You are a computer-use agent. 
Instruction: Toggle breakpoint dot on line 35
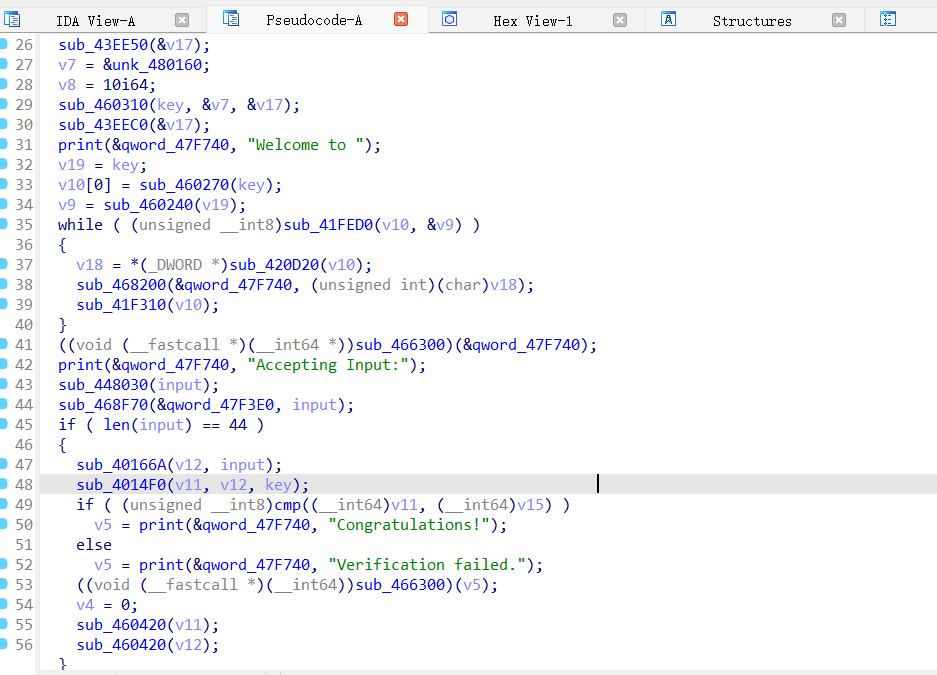pyautogui.click(x=4, y=224)
